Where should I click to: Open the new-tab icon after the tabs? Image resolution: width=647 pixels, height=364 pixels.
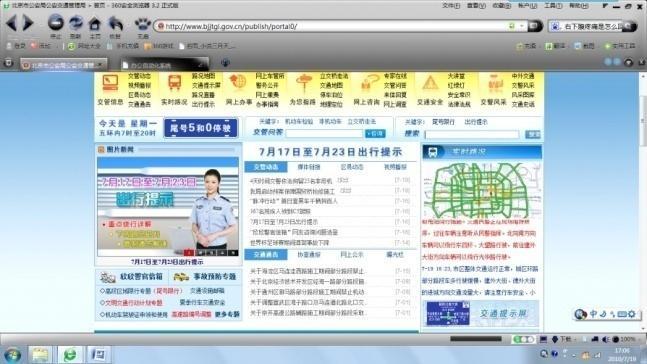pyautogui.click(x=225, y=63)
